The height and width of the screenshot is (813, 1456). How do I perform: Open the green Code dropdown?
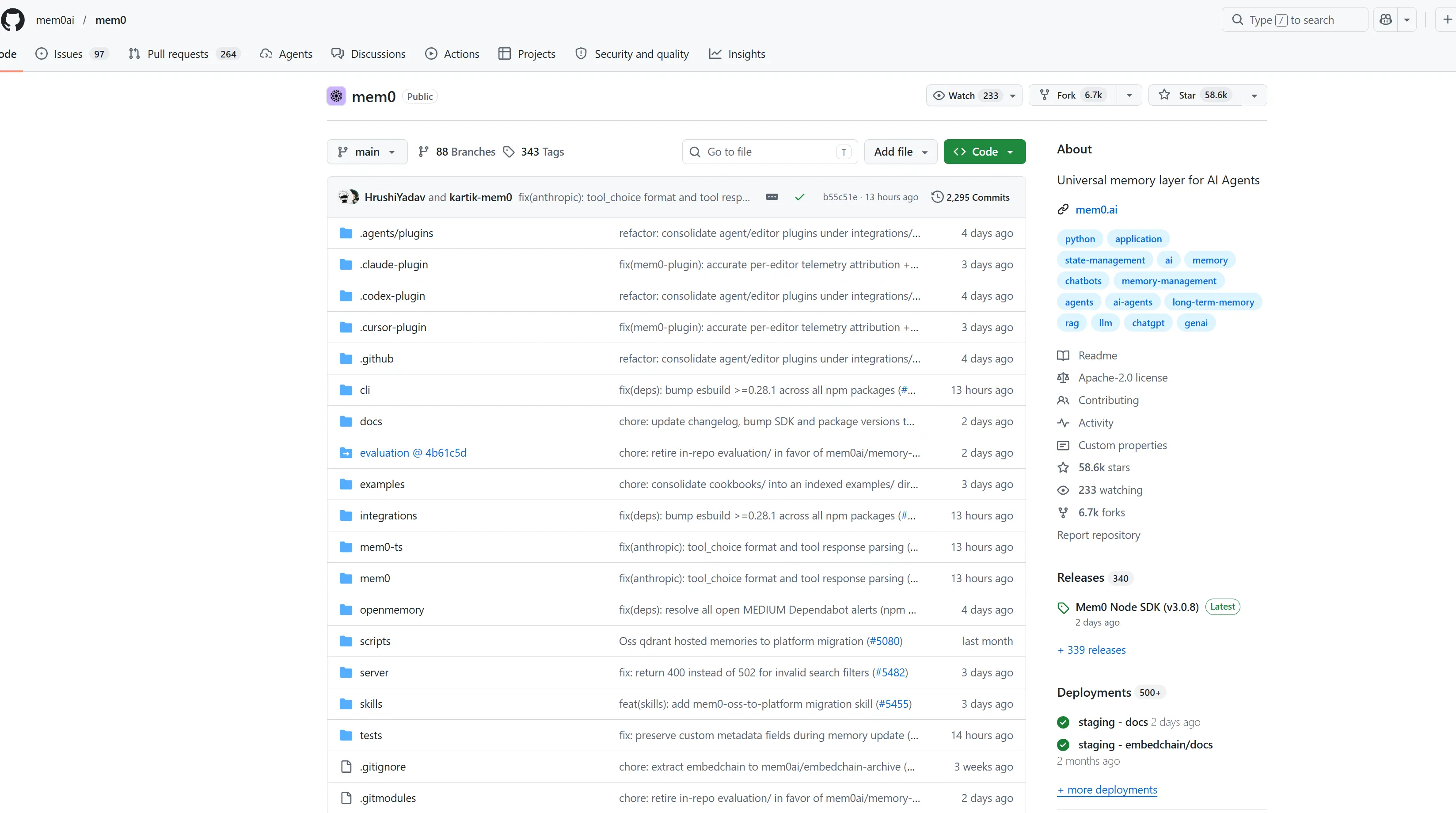pyautogui.click(x=984, y=152)
